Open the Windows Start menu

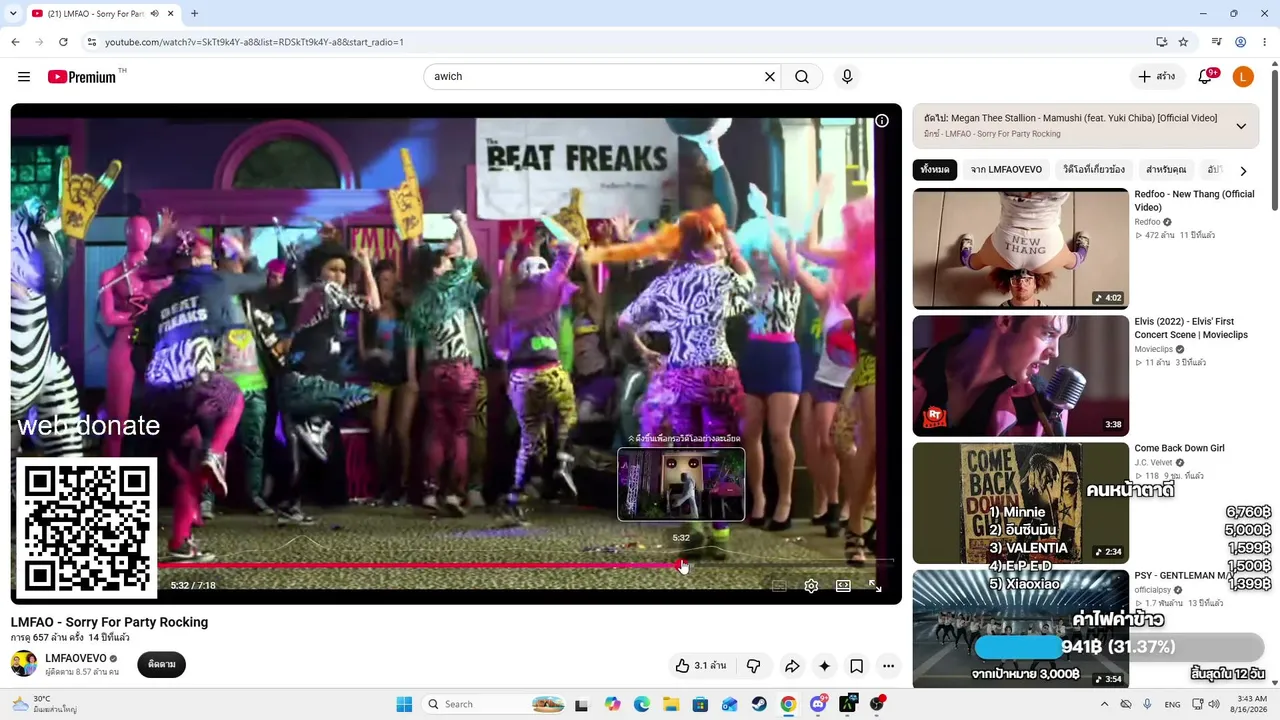pos(404,704)
